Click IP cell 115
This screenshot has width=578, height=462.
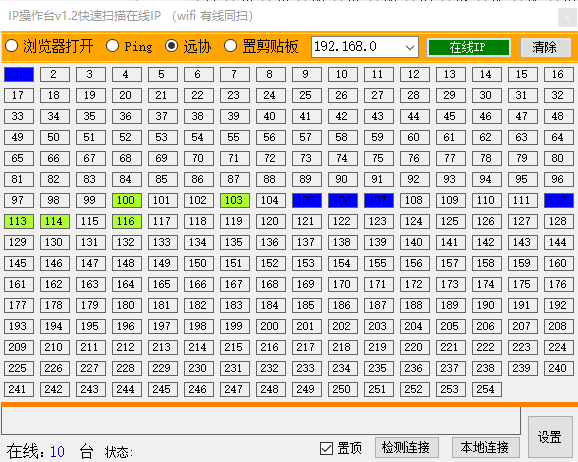[91, 222]
